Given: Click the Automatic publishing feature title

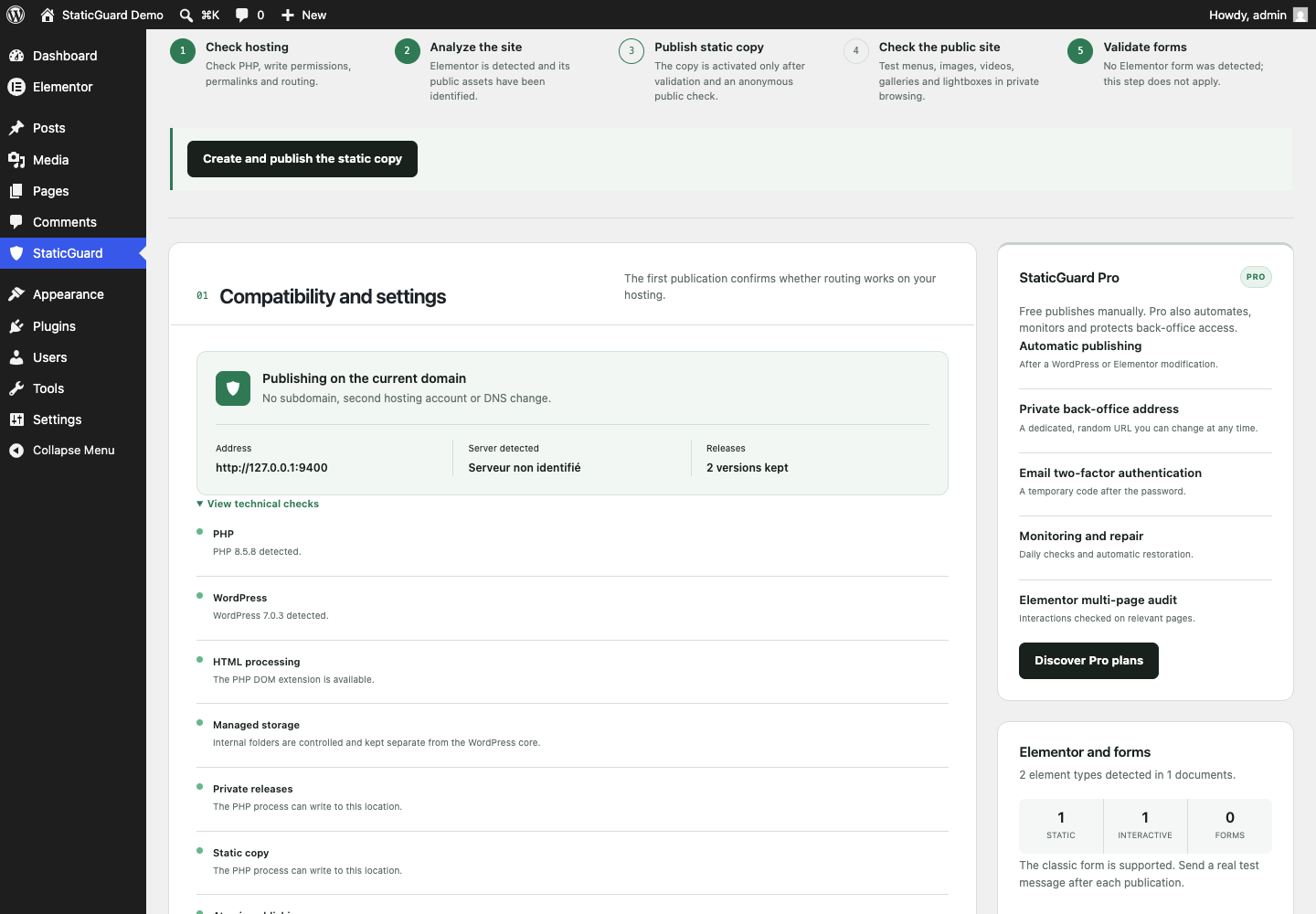Looking at the screenshot, I should point(1080,346).
